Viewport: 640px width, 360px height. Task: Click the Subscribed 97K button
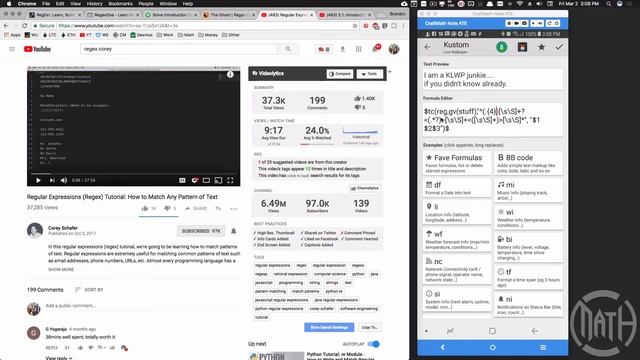201,231
